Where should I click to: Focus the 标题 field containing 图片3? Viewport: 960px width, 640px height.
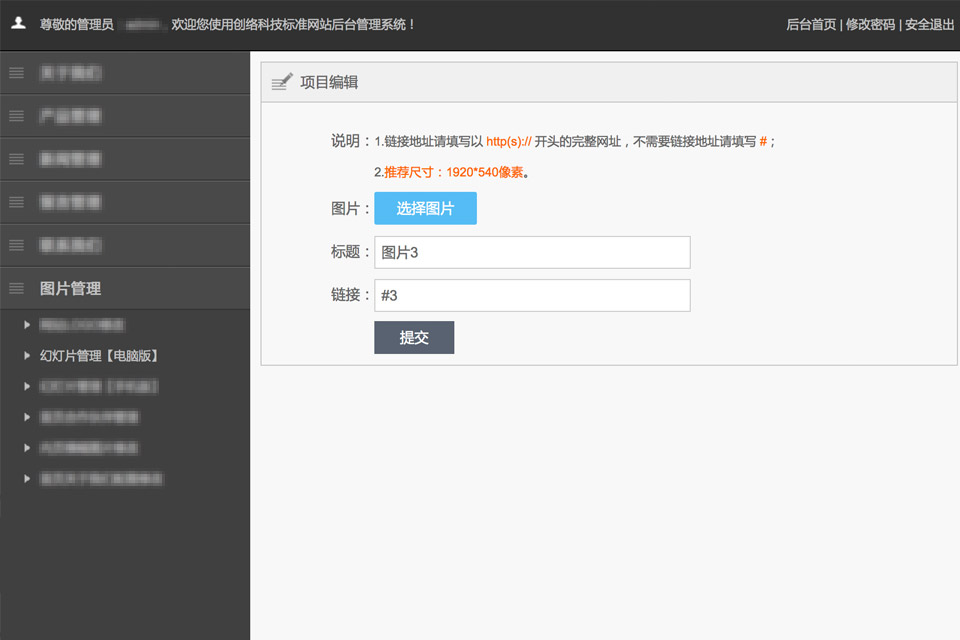[x=532, y=252]
